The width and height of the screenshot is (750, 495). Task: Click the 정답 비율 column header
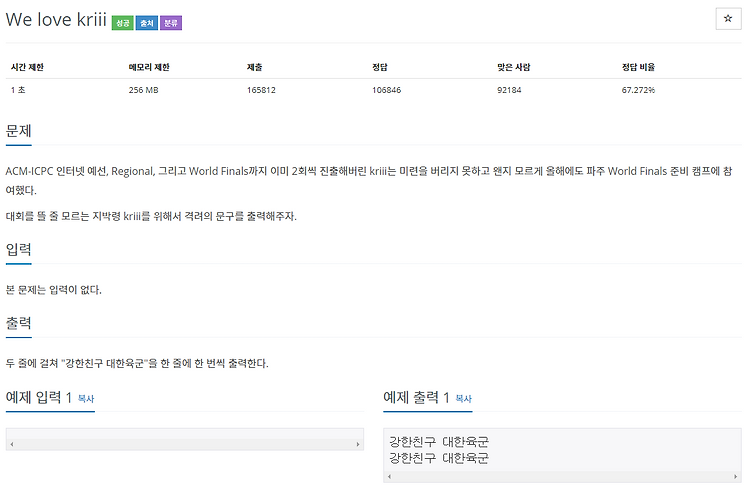pos(638,67)
